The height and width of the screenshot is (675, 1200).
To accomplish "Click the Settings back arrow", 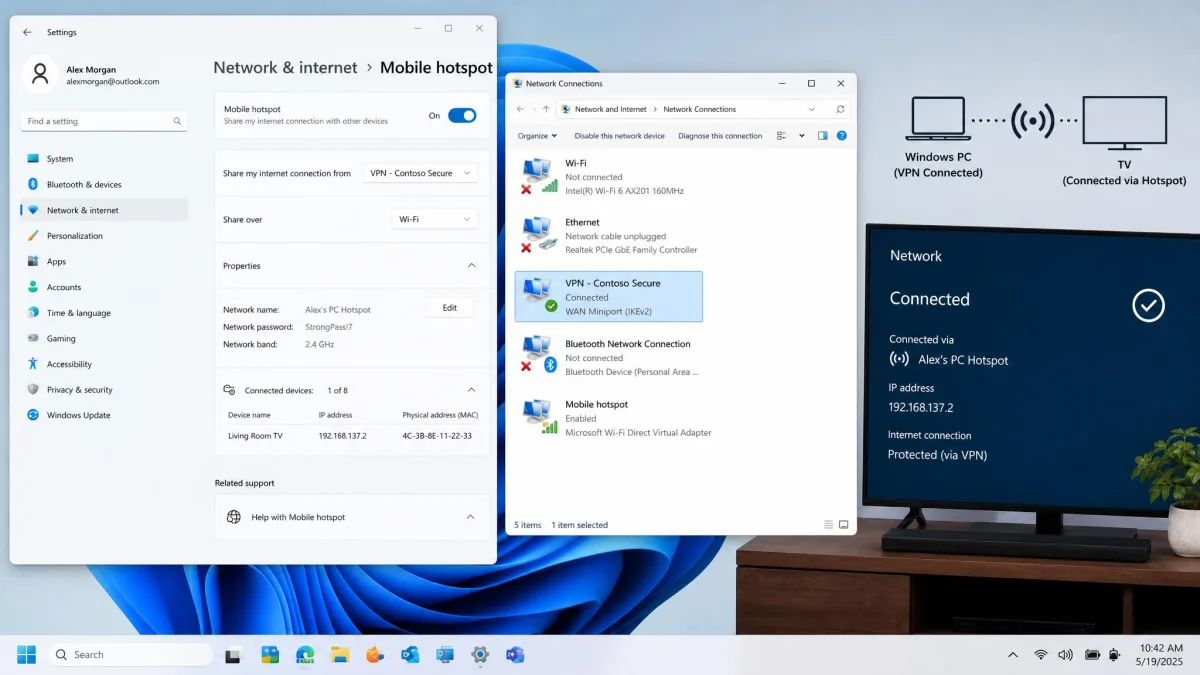I will [x=27, y=32].
